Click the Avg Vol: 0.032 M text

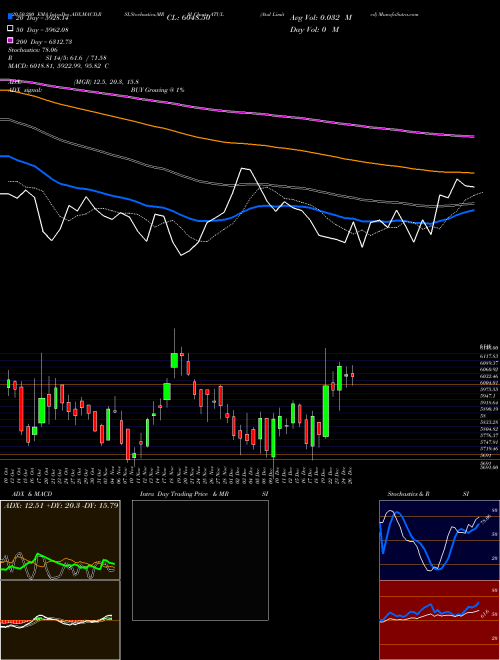[x=321, y=18]
